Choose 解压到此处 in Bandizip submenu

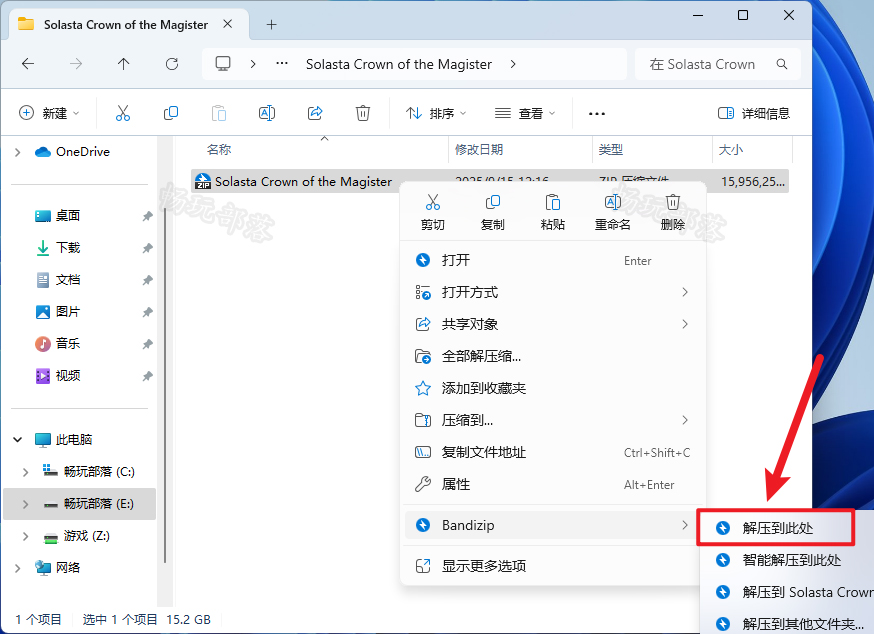(776, 527)
